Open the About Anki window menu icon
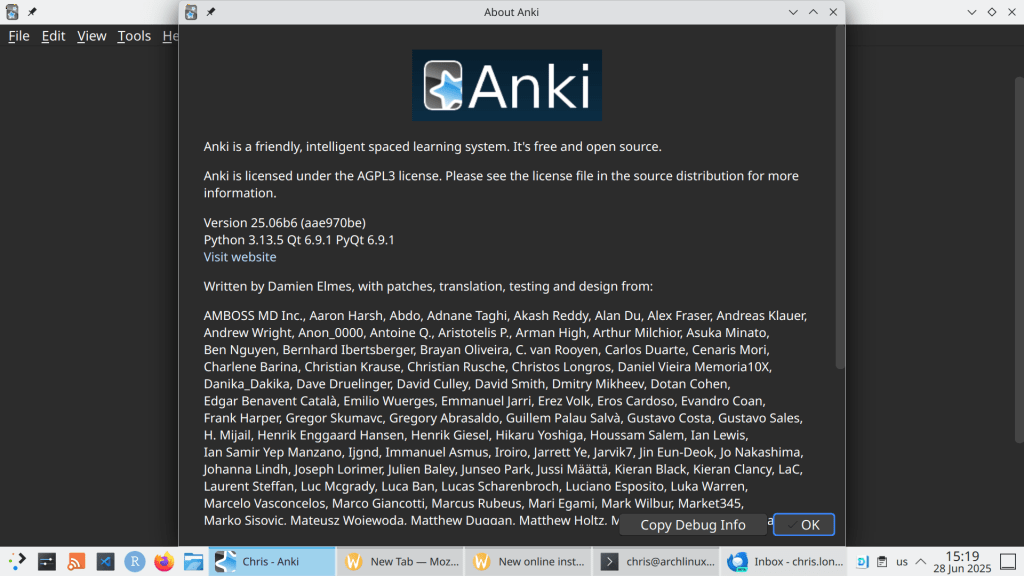 tap(192, 12)
